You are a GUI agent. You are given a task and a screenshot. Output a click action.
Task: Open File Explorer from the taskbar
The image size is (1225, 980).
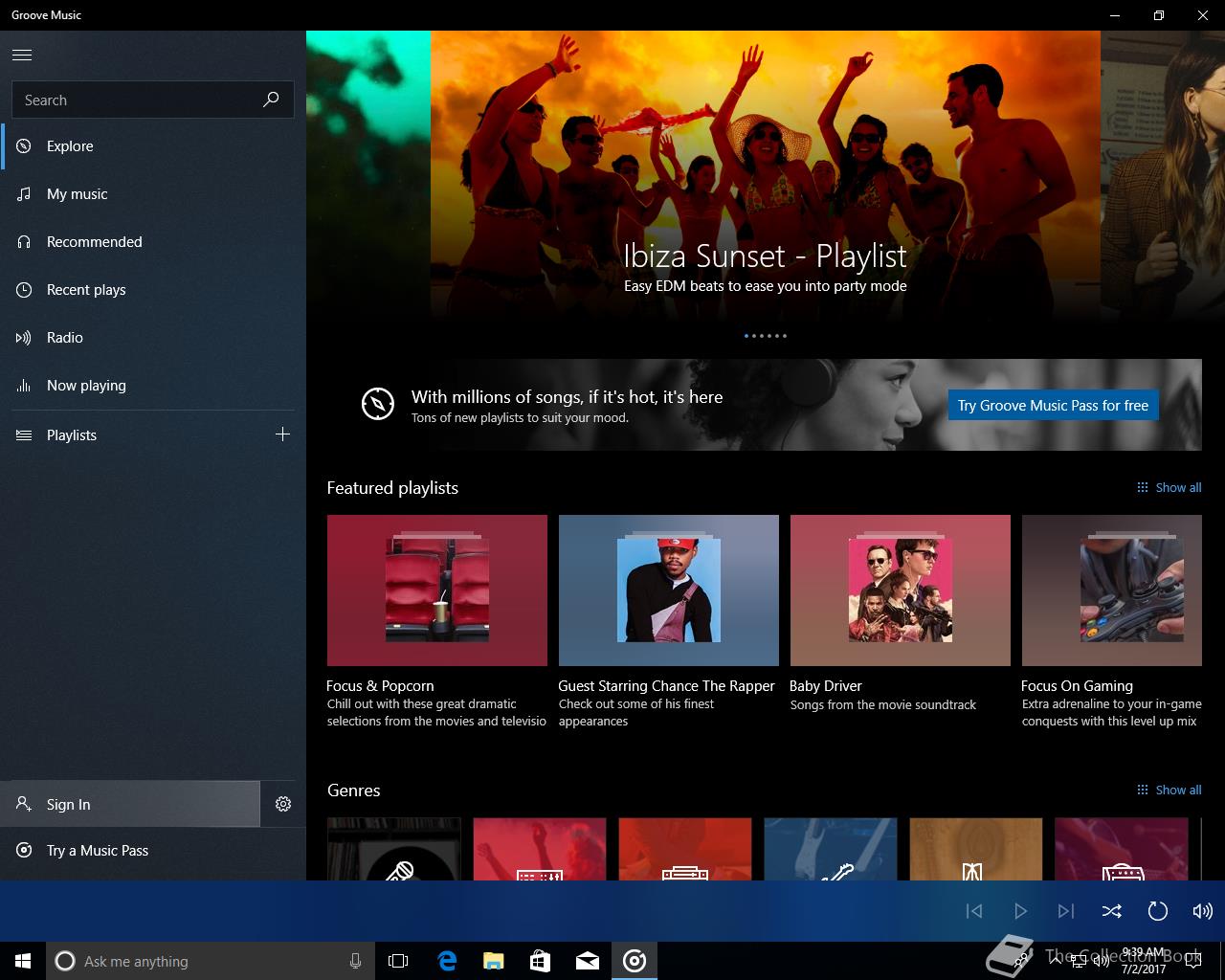(x=493, y=961)
